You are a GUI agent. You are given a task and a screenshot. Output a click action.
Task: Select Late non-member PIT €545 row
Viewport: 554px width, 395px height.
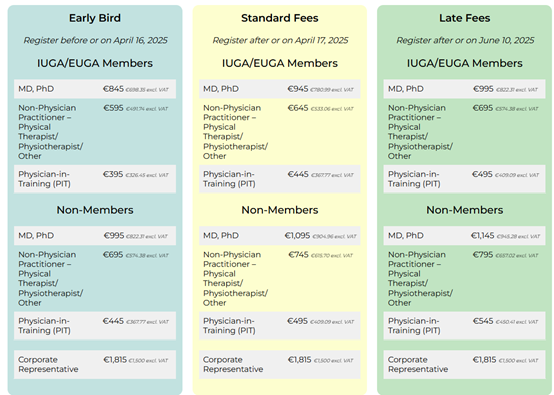[x=464, y=326]
